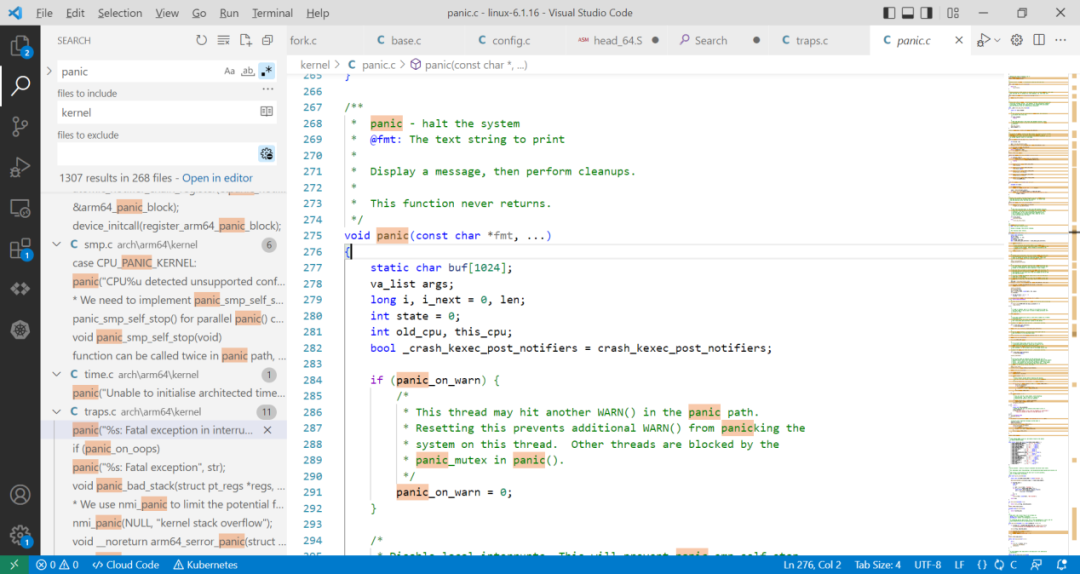The width and height of the screenshot is (1080, 574).
Task: Expand the Replace field chevron
Action: (x=48, y=71)
